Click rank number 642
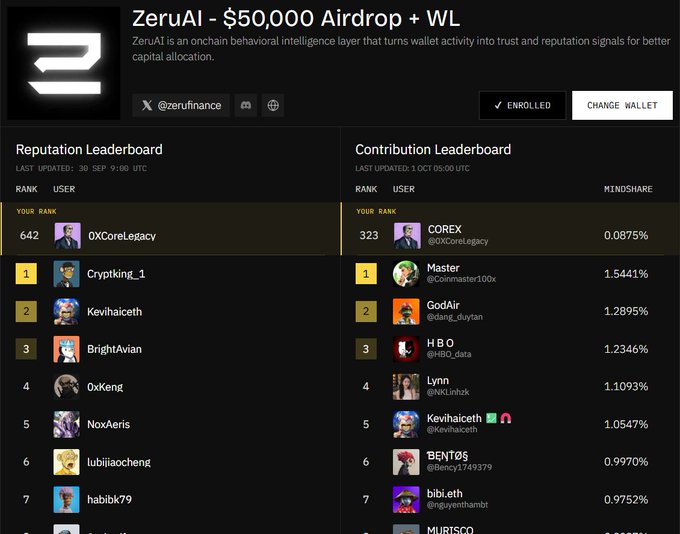The image size is (680, 534). click(29, 235)
